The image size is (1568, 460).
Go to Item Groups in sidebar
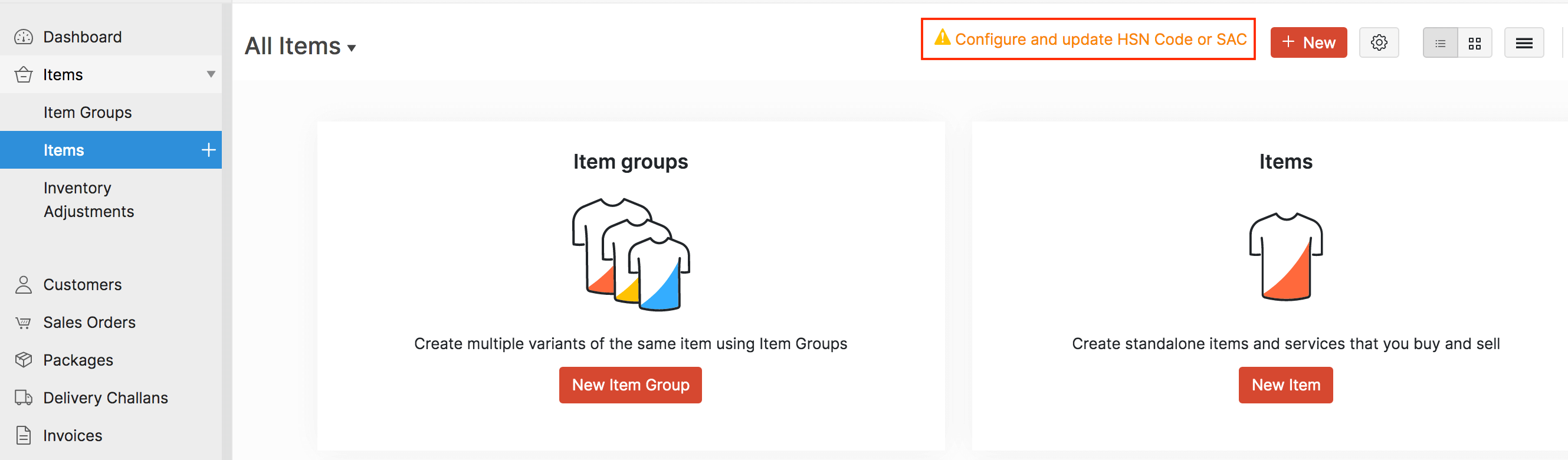[x=87, y=112]
